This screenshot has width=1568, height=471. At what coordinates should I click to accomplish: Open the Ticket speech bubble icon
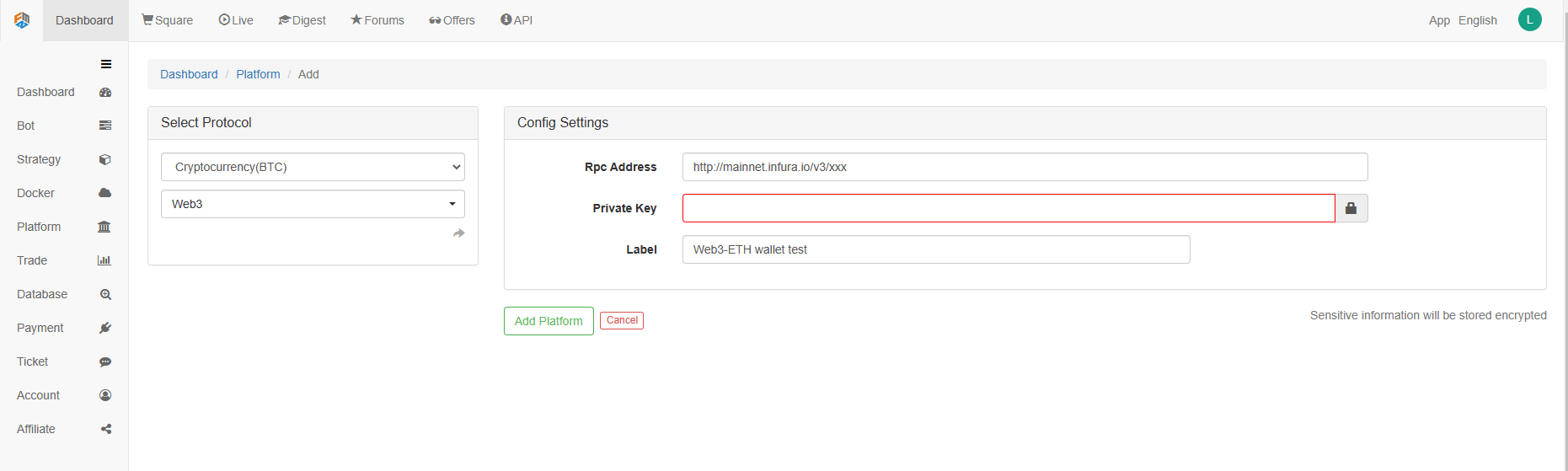[x=105, y=361]
